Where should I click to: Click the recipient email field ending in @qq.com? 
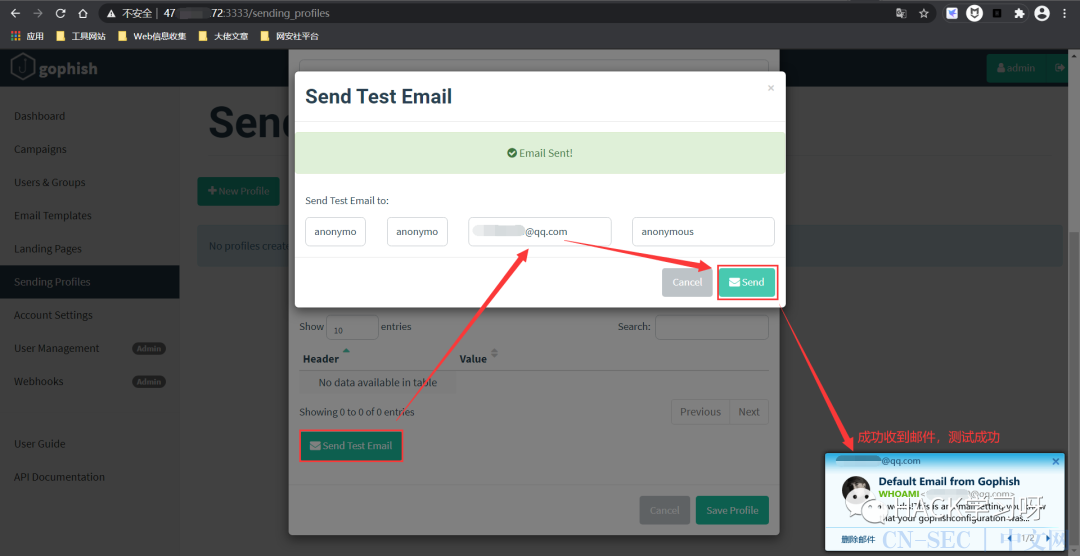539,232
